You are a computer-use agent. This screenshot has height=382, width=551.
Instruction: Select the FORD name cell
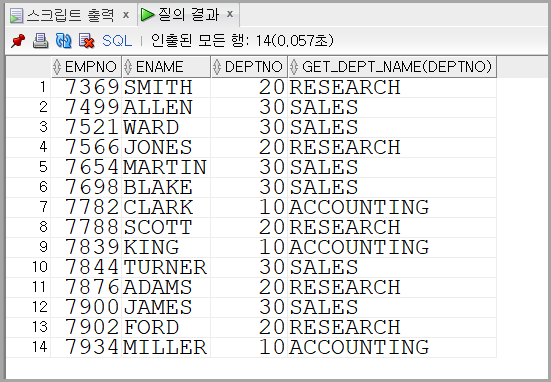[166, 328]
